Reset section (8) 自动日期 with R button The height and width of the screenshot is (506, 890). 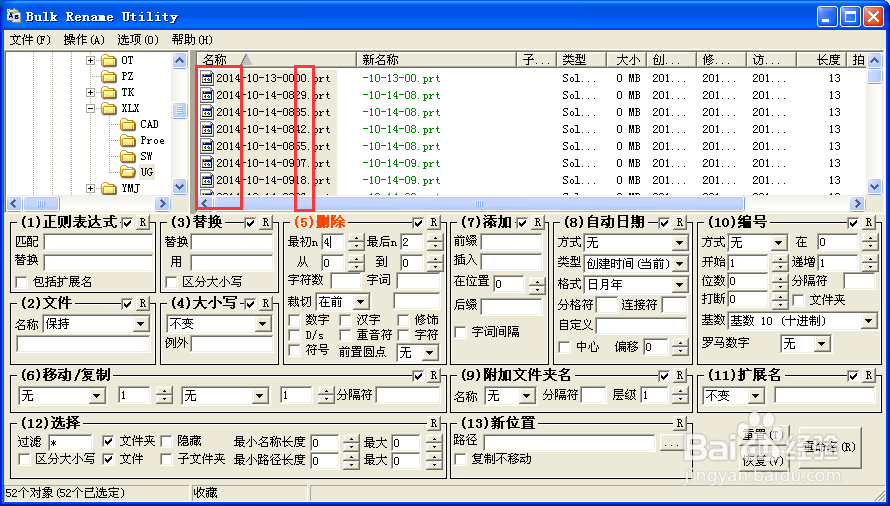point(680,223)
